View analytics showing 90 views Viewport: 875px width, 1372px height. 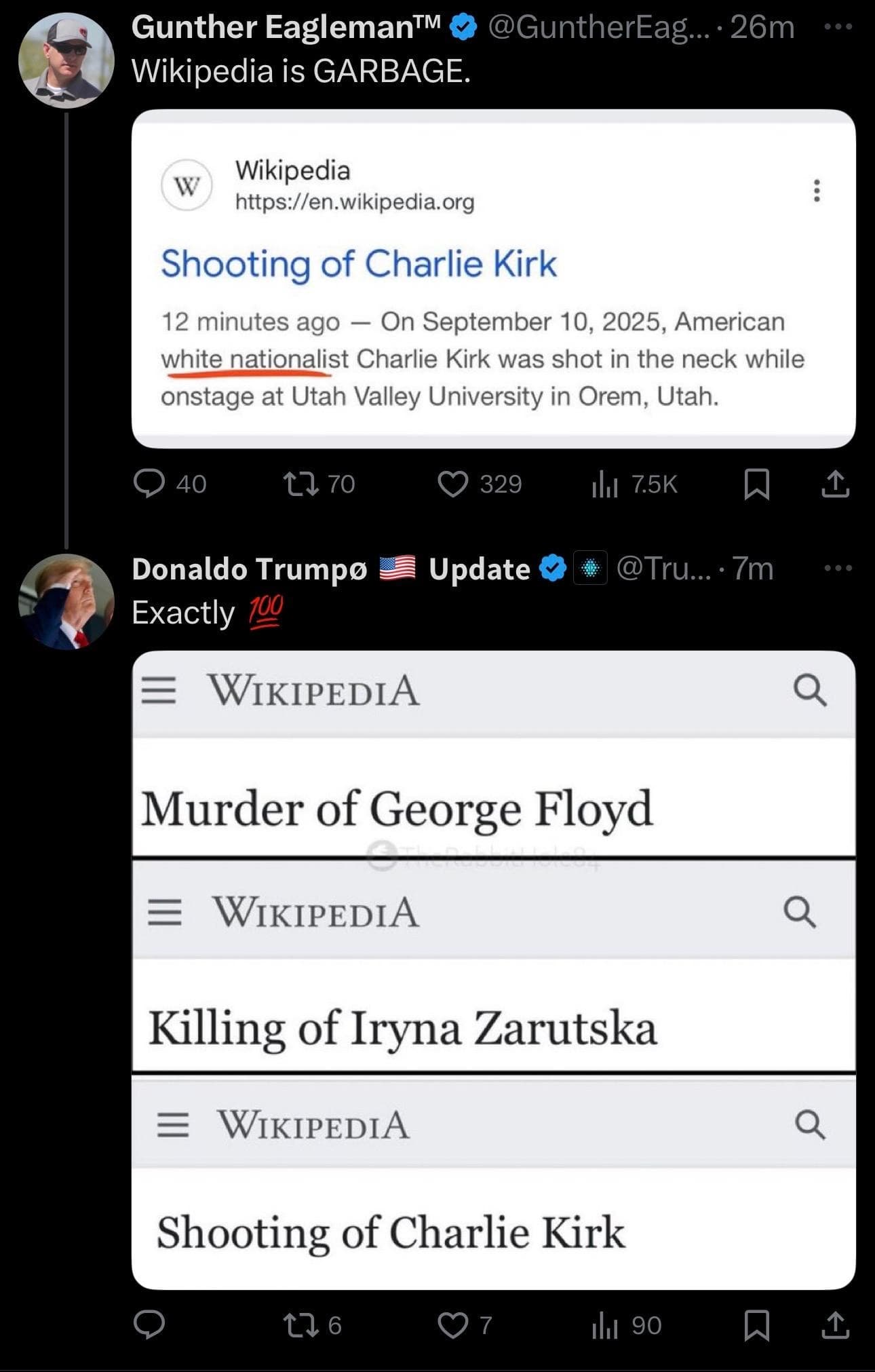click(604, 1325)
